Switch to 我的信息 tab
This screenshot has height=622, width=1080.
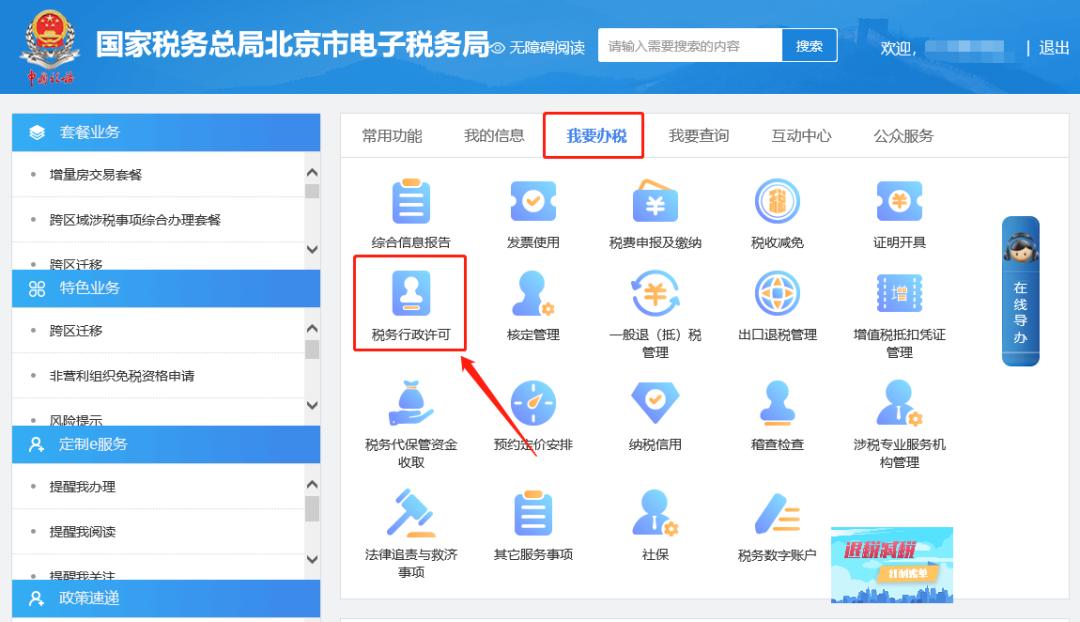click(494, 136)
